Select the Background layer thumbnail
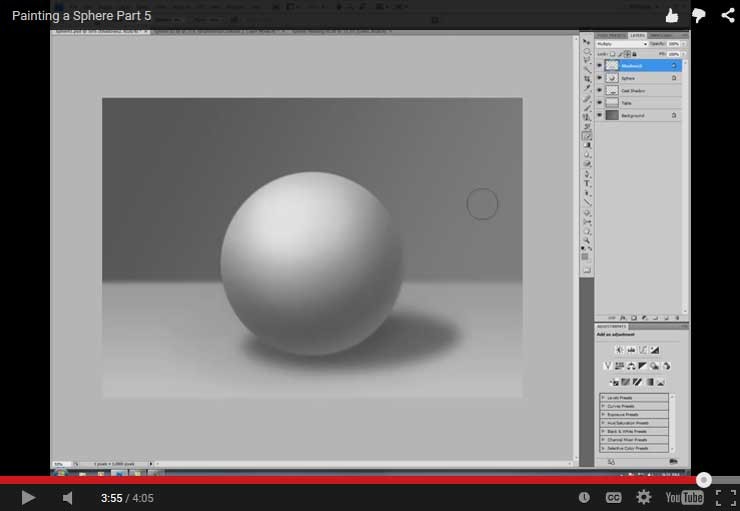The image size is (740, 511). [x=612, y=115]
